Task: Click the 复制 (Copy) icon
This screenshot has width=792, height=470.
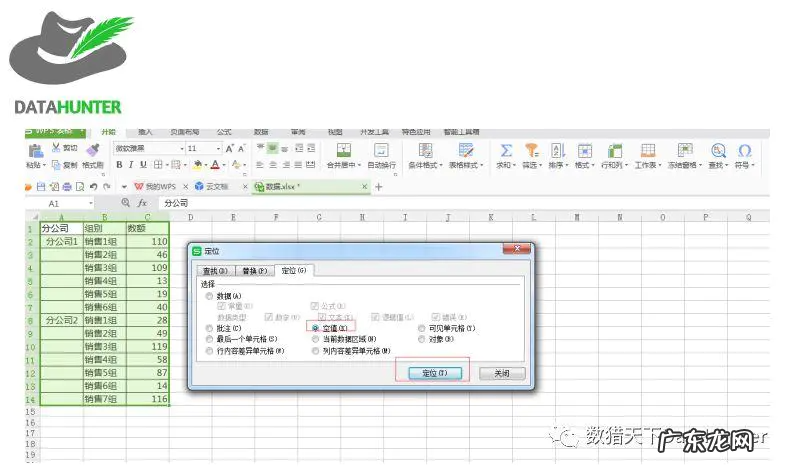Action: [56, 165]
